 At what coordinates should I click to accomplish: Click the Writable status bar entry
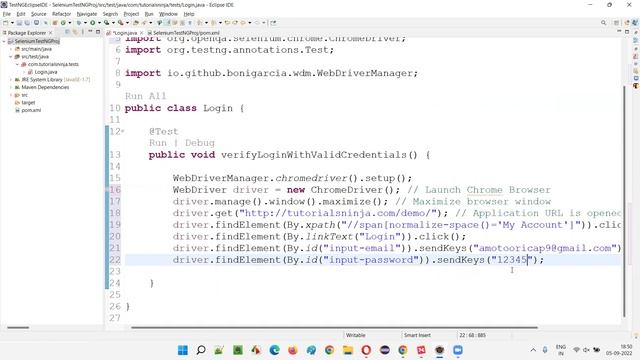356,335
